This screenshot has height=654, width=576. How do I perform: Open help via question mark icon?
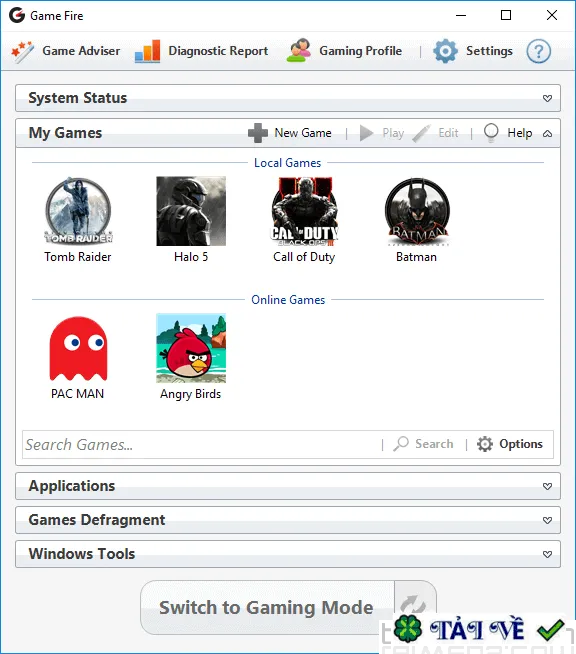click(538, 51)
